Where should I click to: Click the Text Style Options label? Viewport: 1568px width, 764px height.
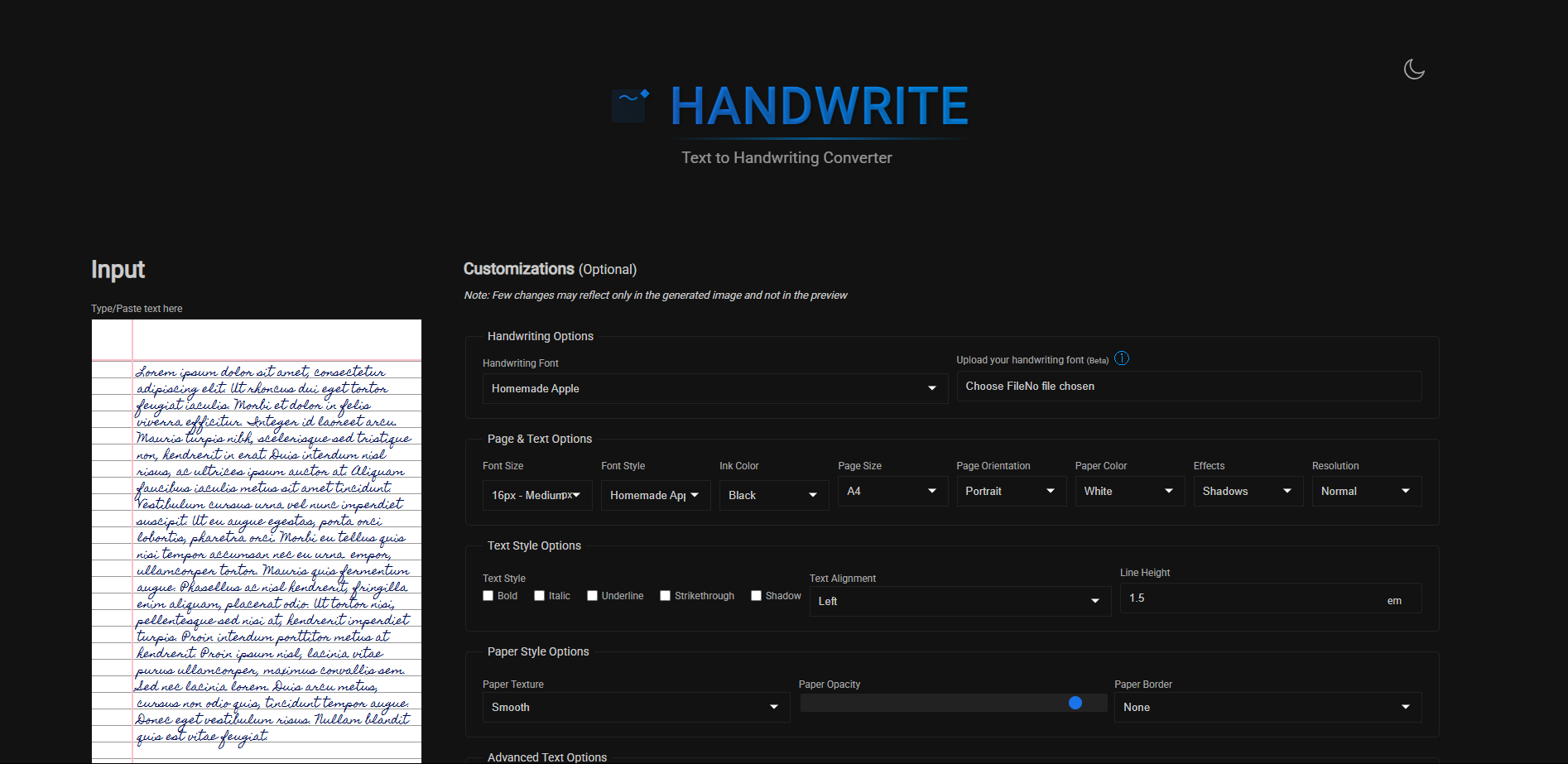coord(534,545)
